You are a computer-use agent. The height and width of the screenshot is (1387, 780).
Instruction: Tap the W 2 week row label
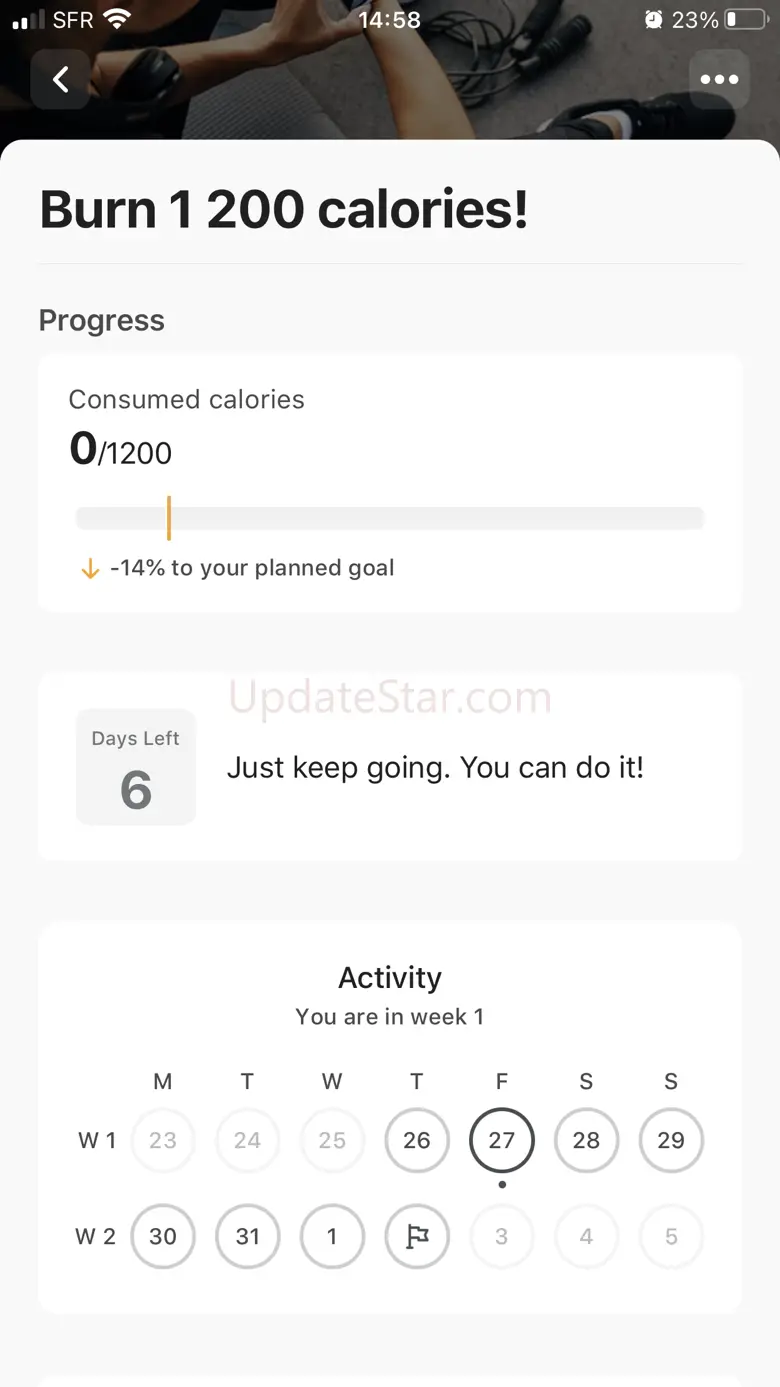click(96, 1237)
